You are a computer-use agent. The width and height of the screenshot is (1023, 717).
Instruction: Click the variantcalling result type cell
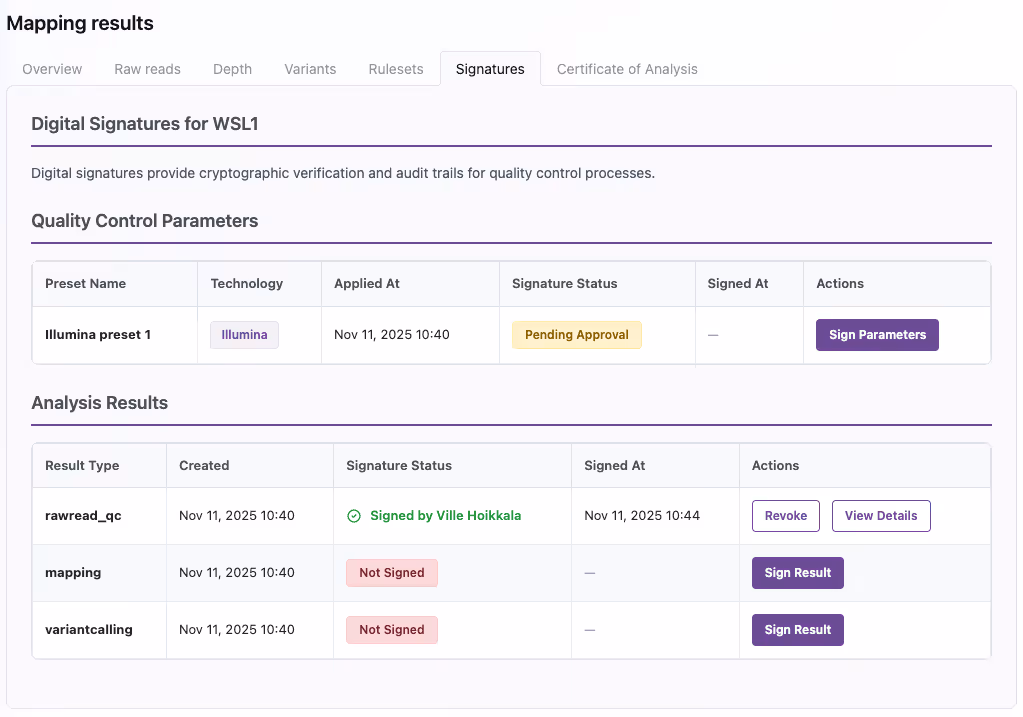pyautogui.click(x=100, y=630)
